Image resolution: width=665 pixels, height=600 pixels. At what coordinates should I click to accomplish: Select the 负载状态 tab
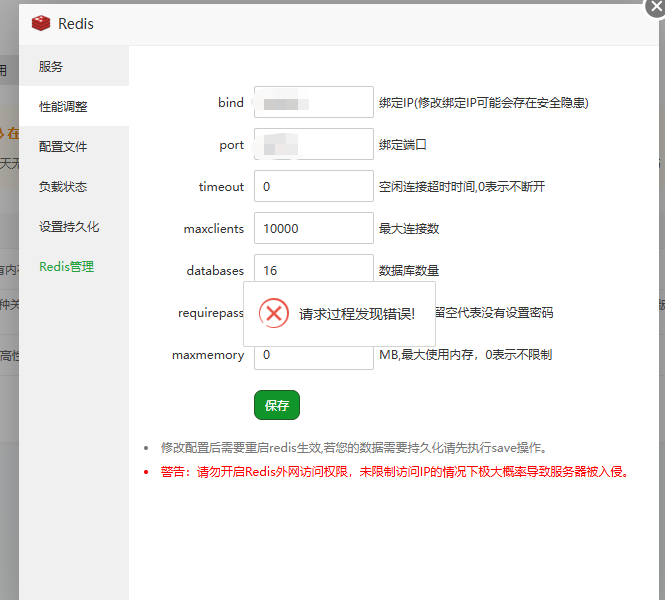[x=74, y=186]
